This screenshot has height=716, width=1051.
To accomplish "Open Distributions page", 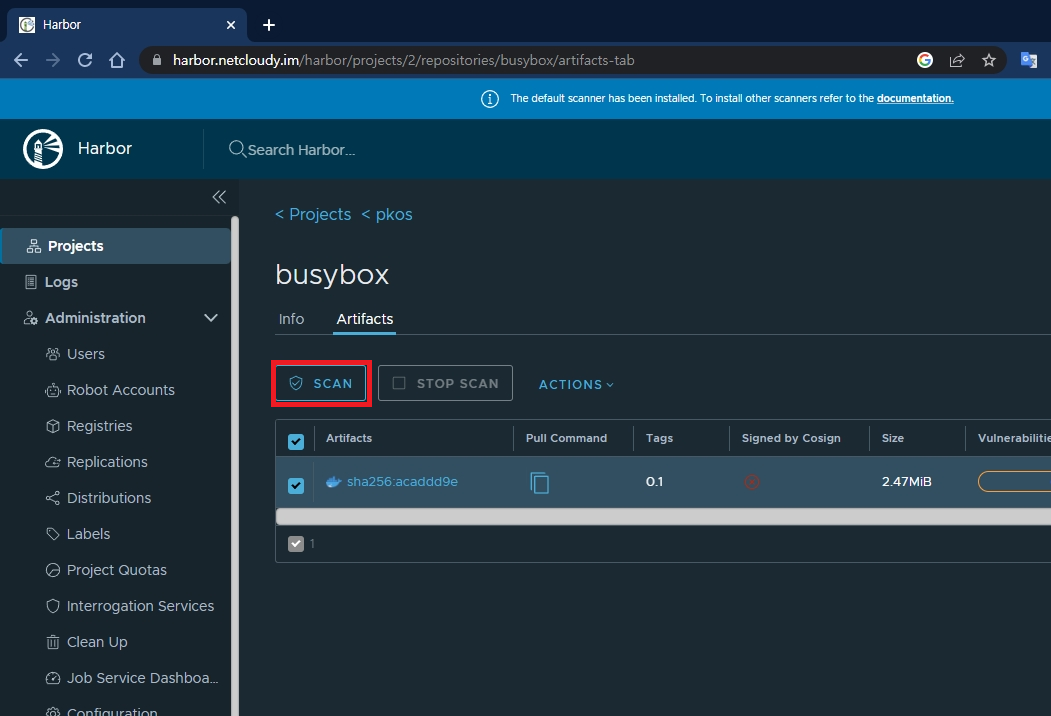I will point(109,498).
